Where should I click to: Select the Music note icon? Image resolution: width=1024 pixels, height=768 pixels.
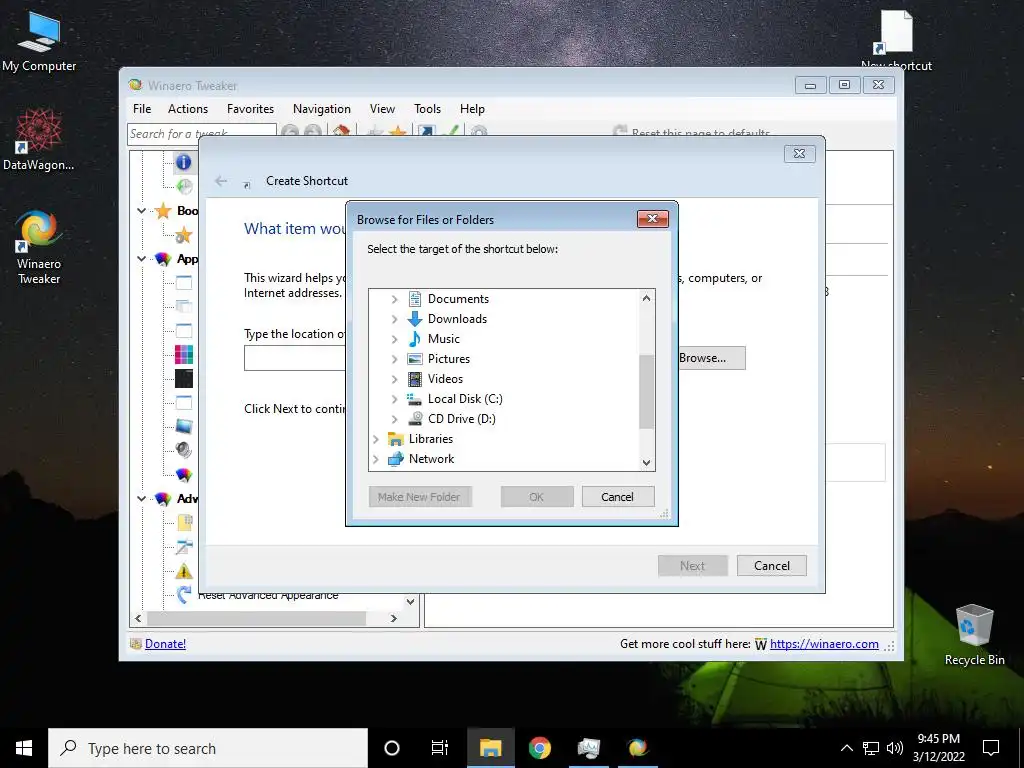click(415, 339)
